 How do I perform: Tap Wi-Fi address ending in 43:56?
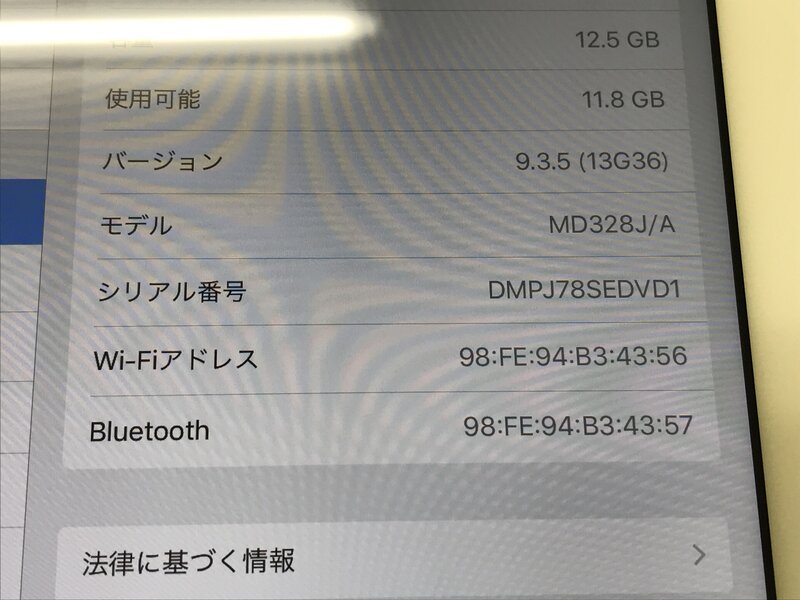point(573,356)
